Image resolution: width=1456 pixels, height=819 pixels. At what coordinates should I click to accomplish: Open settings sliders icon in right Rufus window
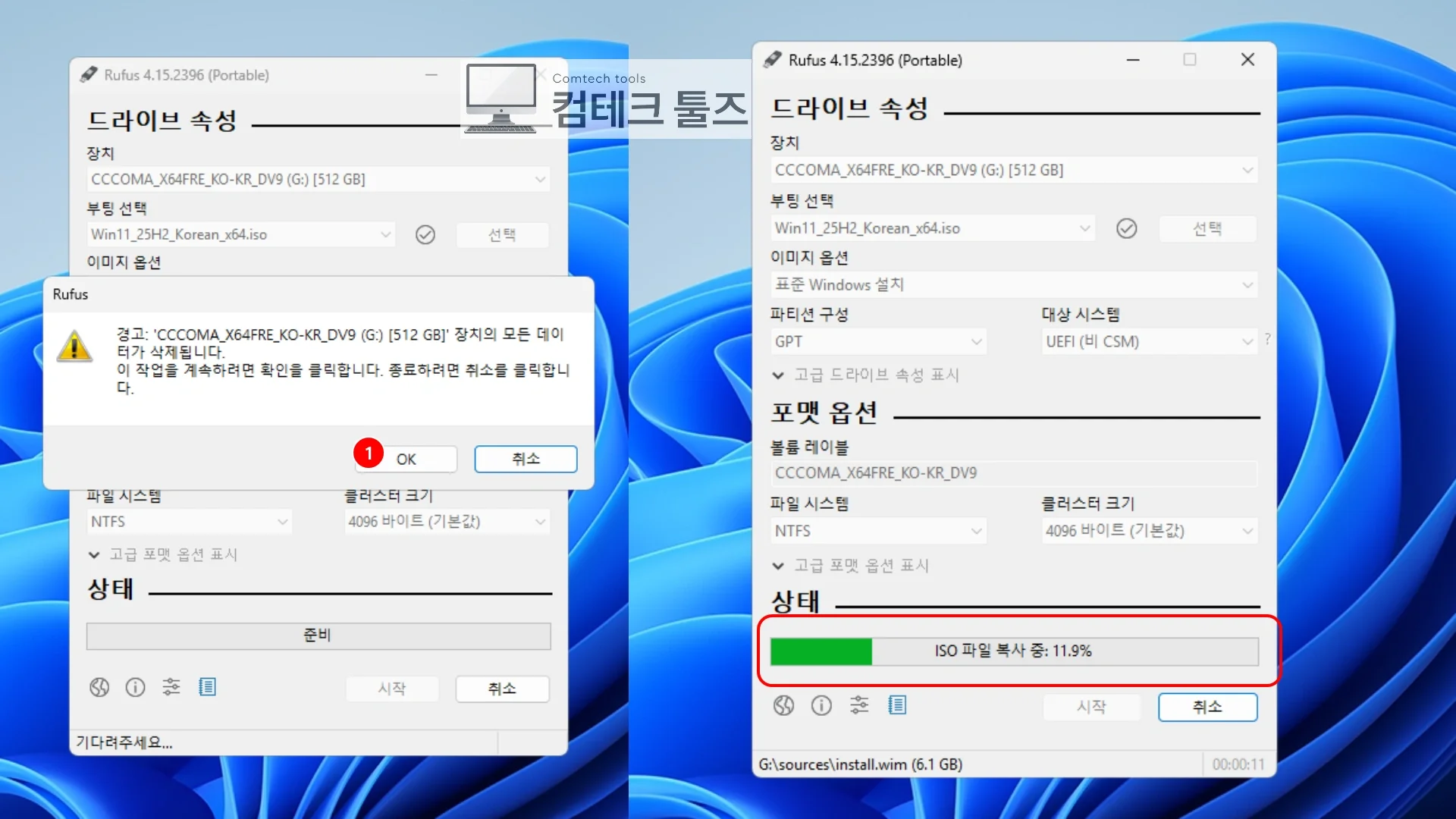(x=859, y=706)
